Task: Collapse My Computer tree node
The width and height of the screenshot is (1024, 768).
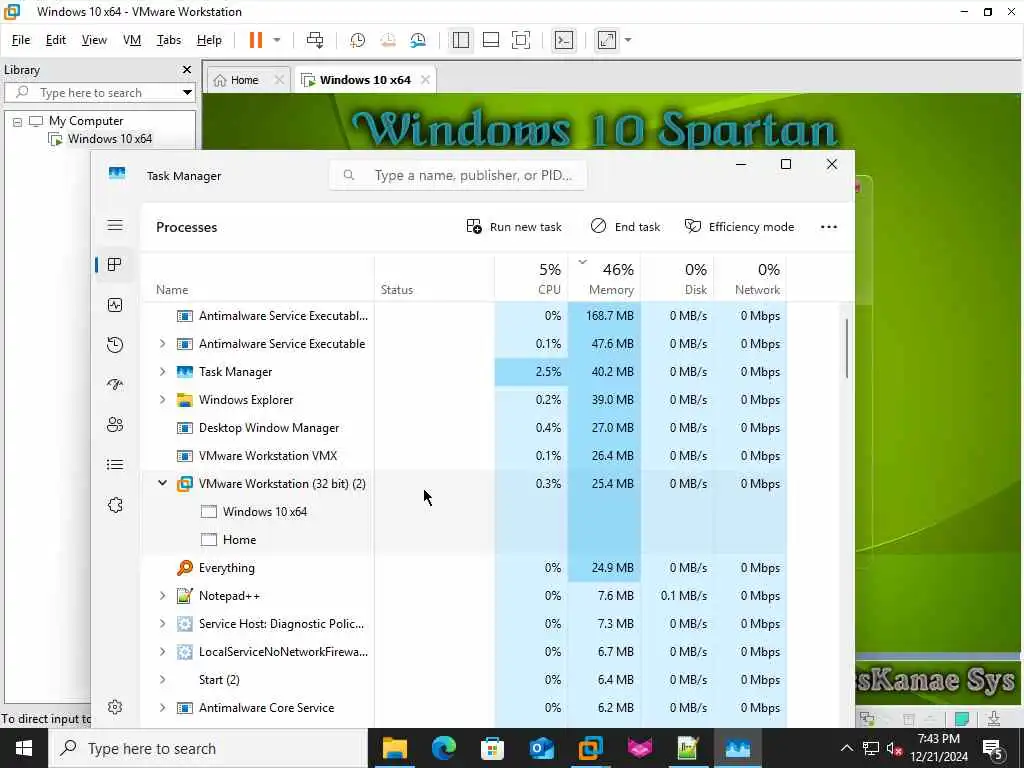Action: click(18, 121)
